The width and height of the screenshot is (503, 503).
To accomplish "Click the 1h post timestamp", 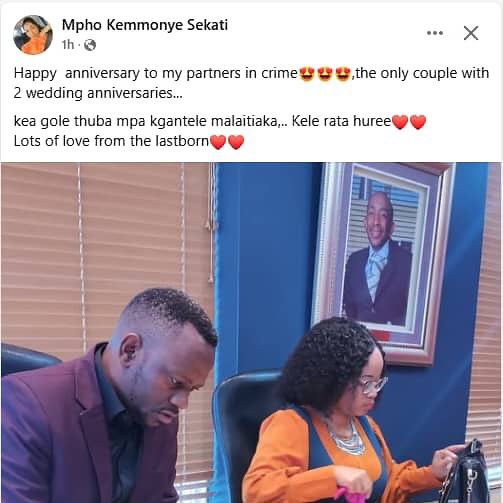I will click(x=68, y=44).
